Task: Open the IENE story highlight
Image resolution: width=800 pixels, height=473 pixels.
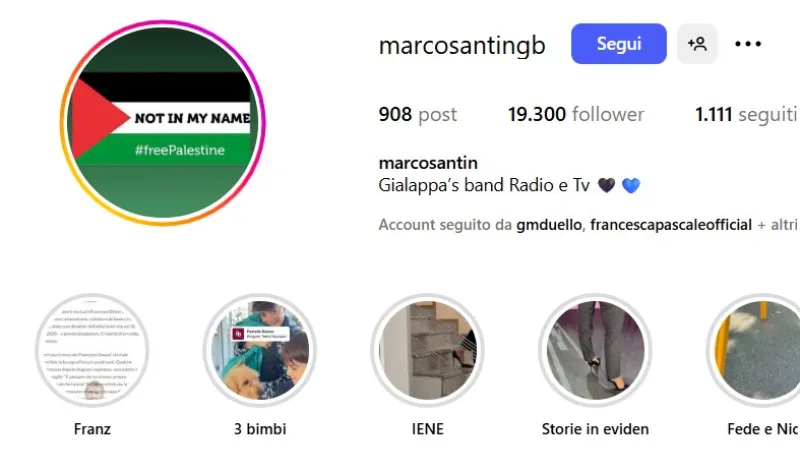Action: [428, 351]
